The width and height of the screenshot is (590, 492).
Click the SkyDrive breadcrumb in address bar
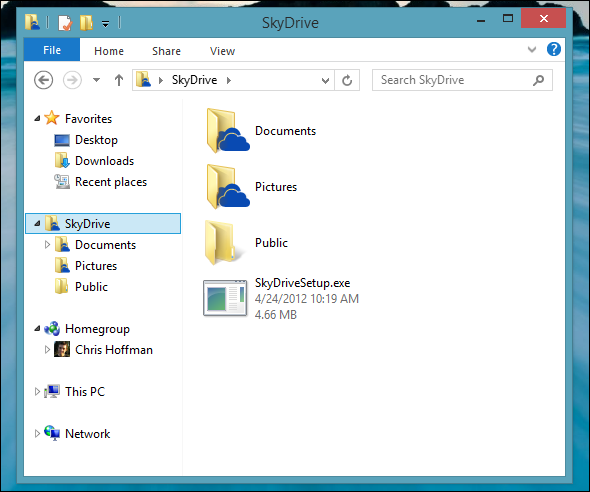pyautogui.click(x=194, y=80)
